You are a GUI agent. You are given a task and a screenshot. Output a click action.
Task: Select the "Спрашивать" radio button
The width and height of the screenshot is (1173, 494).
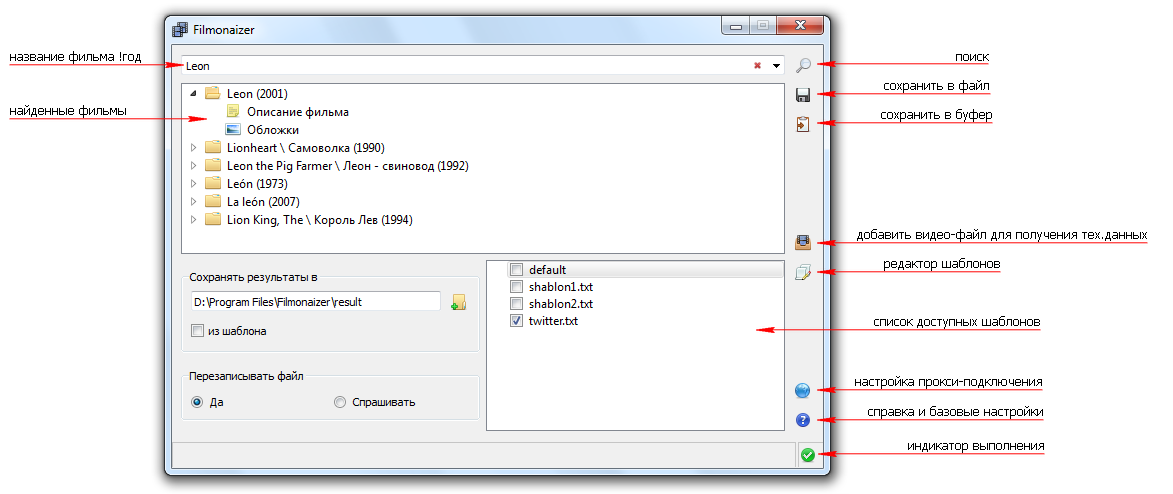click(340, 402)
